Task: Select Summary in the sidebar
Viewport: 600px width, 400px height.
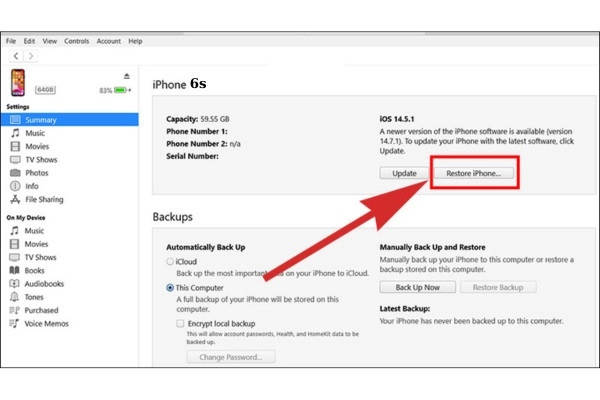Action: pyautogui.click(x=41, y=119)
